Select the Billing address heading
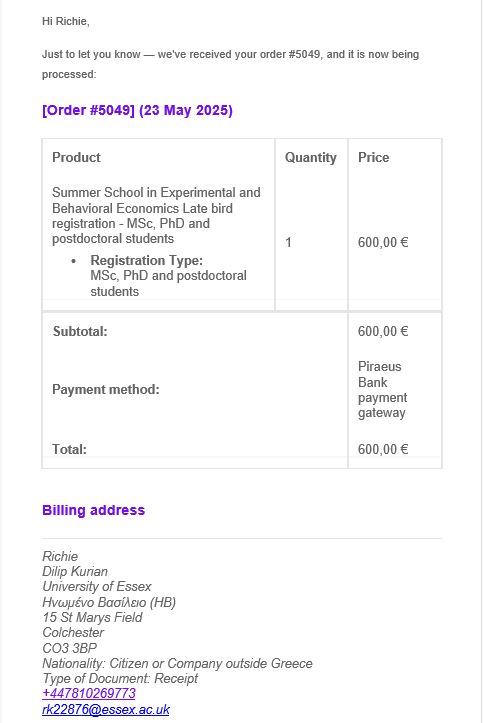Image resolution: width=483 pixels, height=723 pixels. point(94,510)
